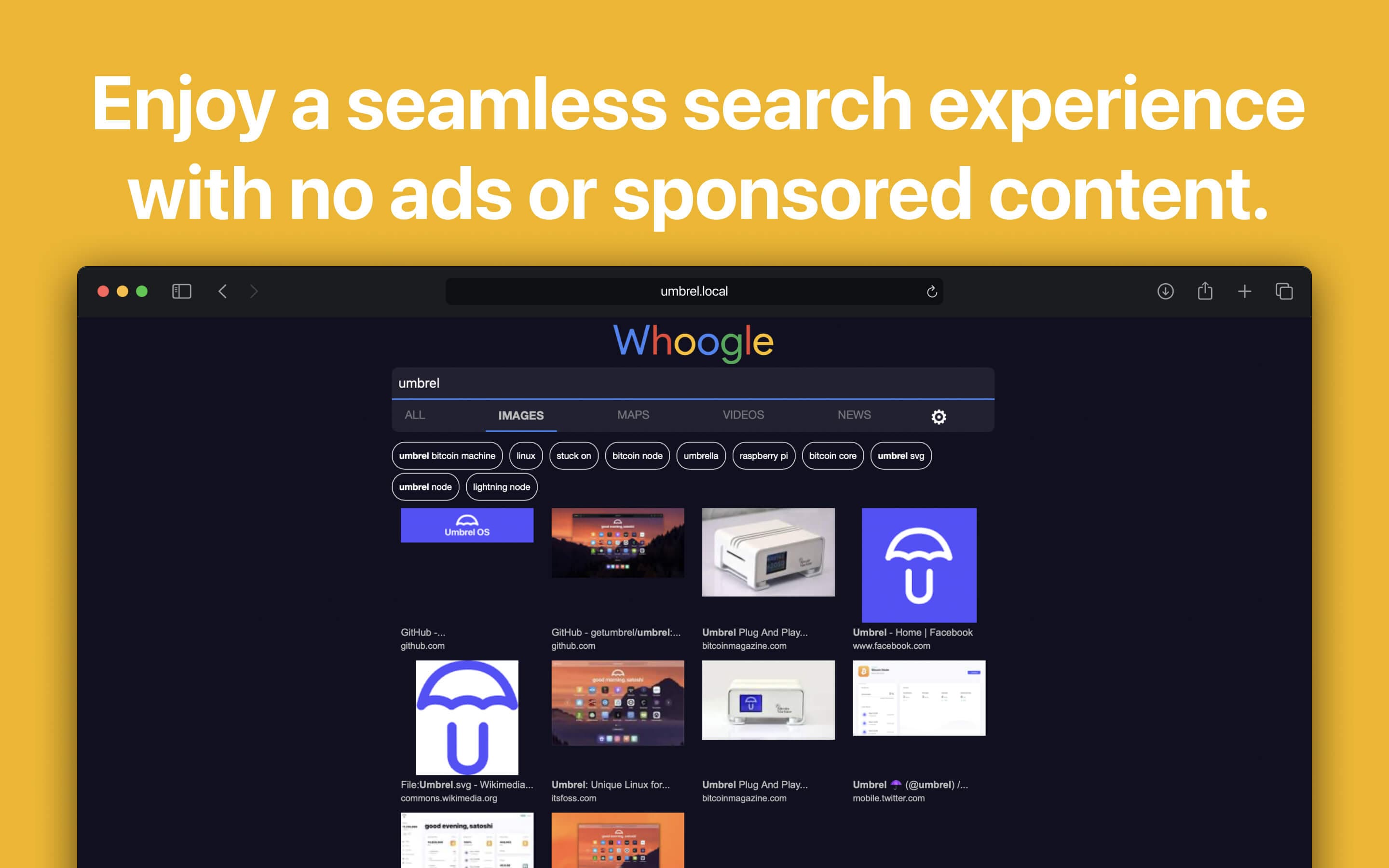Click the Whoogle home logo
This screenshot has width=1389, height=868.
pyautogui.click(x=693, y=343)
